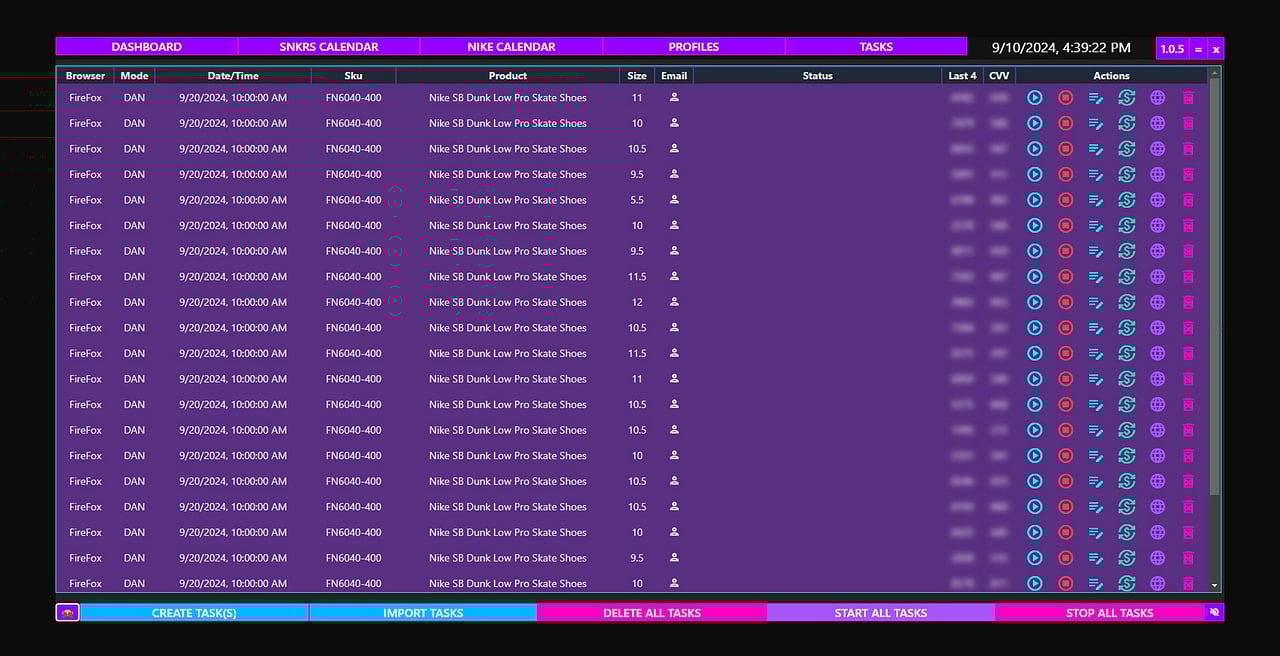Click the Status column header
The height and width of the screenshot is (656, 1280).
click(x=817, y=75)
